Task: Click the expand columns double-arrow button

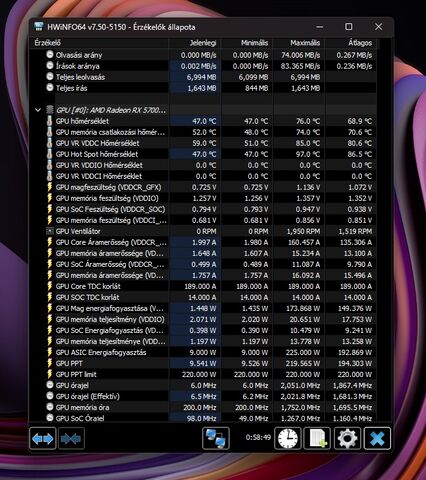Action: [43, 439]
